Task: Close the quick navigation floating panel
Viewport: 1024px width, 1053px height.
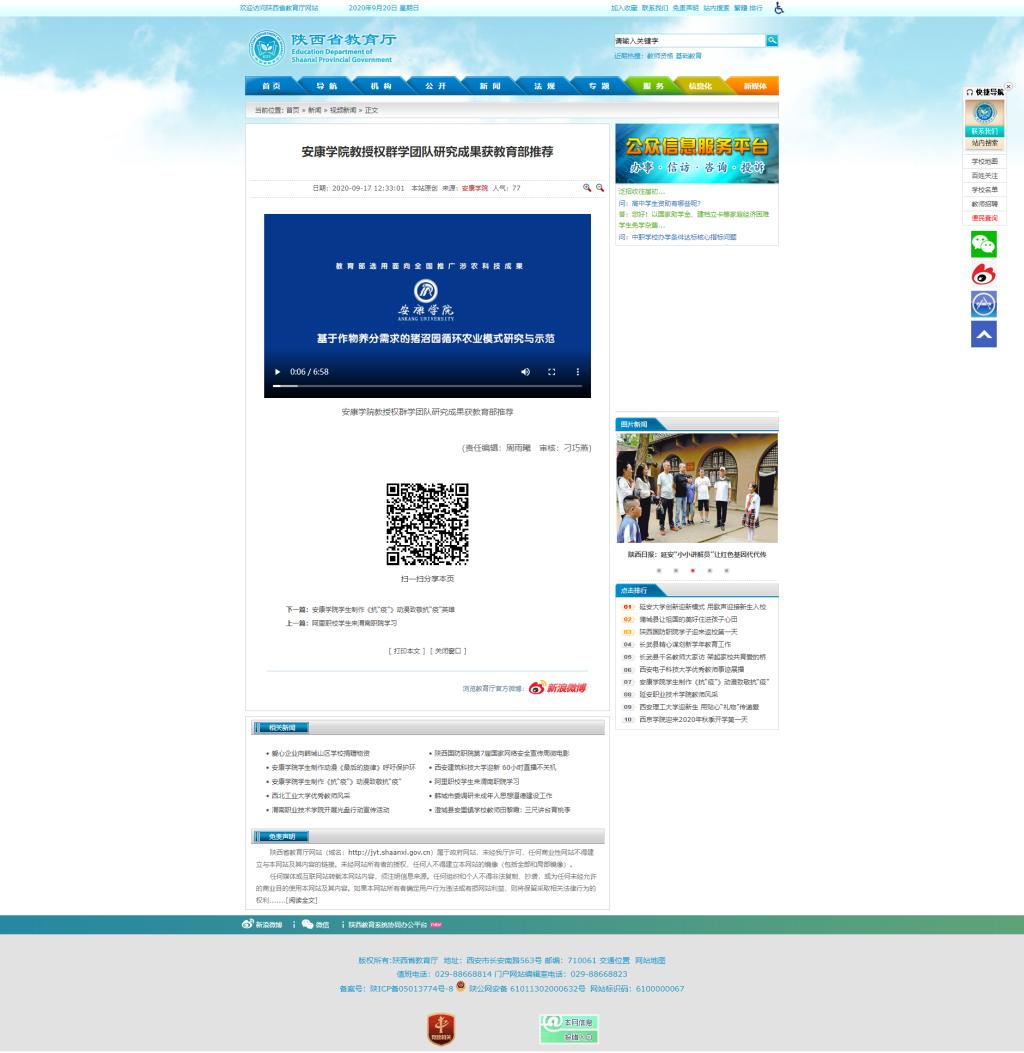Action: 1008,87
